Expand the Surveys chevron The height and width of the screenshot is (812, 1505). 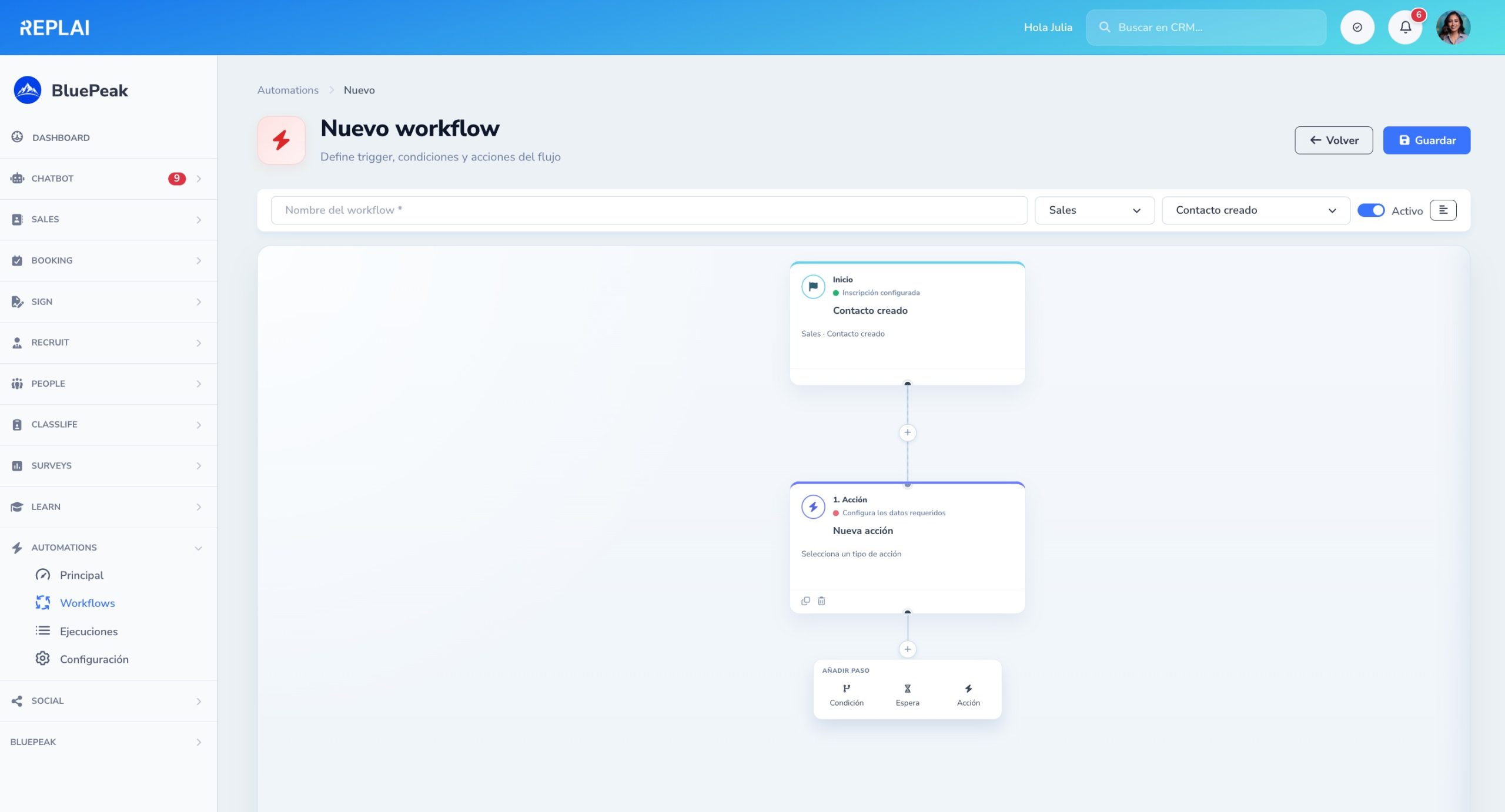(x=199, y=466)
